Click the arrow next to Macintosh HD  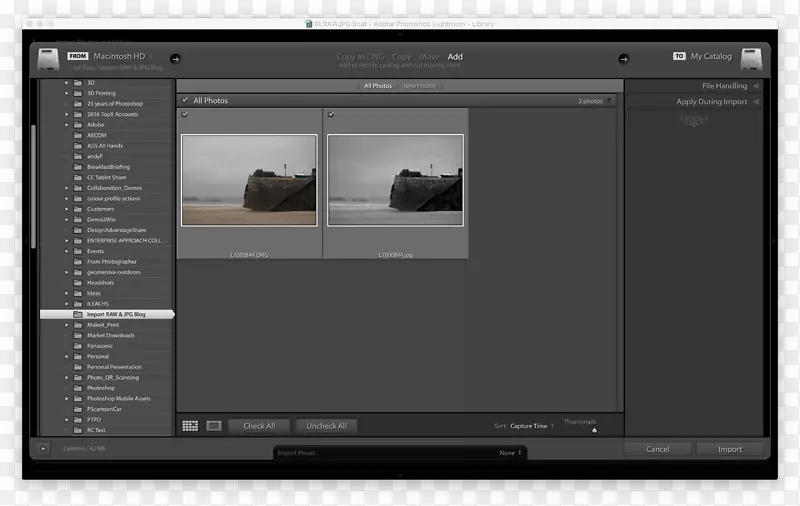(x=175, y=58)
